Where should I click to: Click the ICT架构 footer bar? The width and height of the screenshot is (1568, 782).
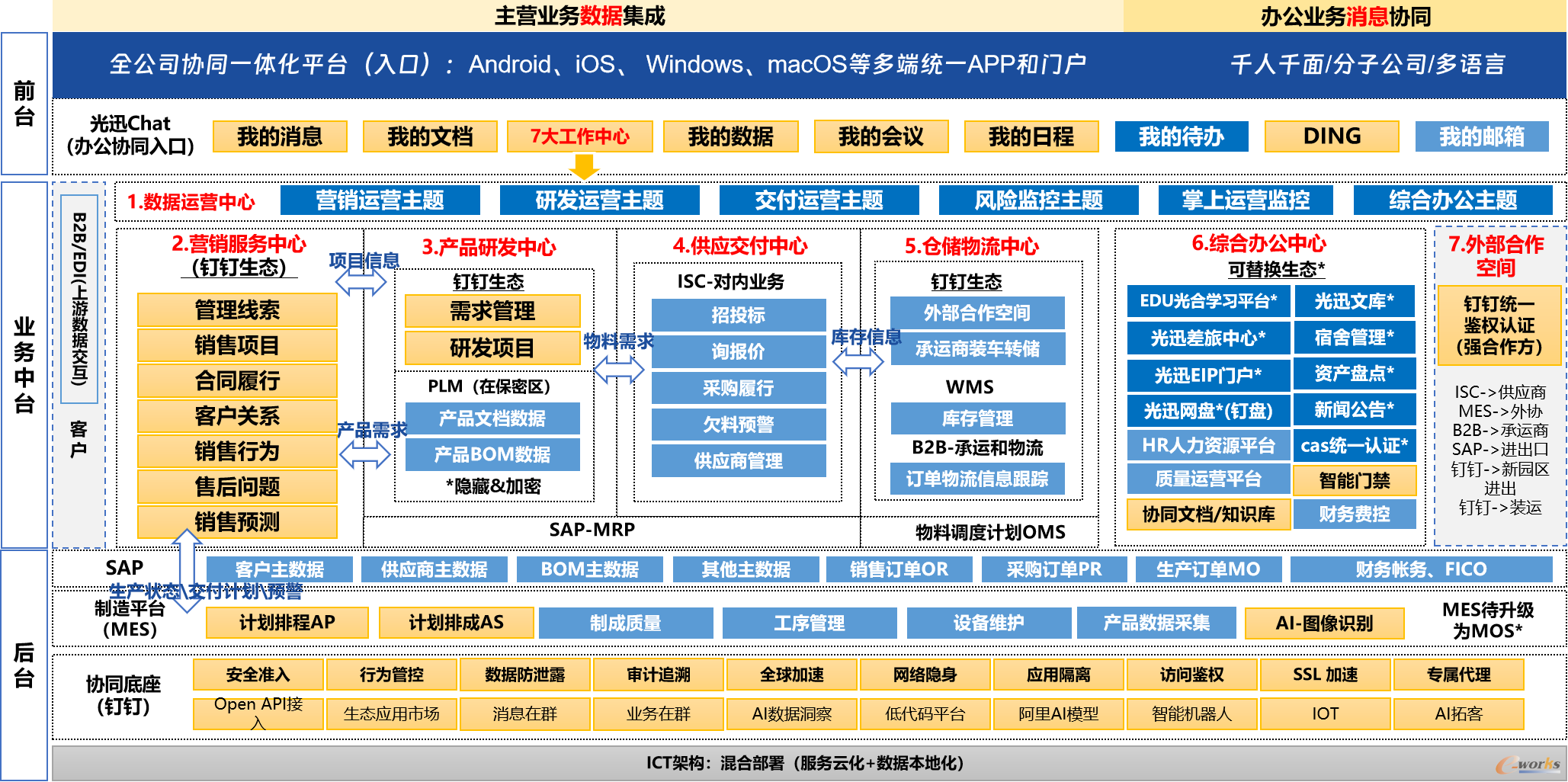coord(808,763)
